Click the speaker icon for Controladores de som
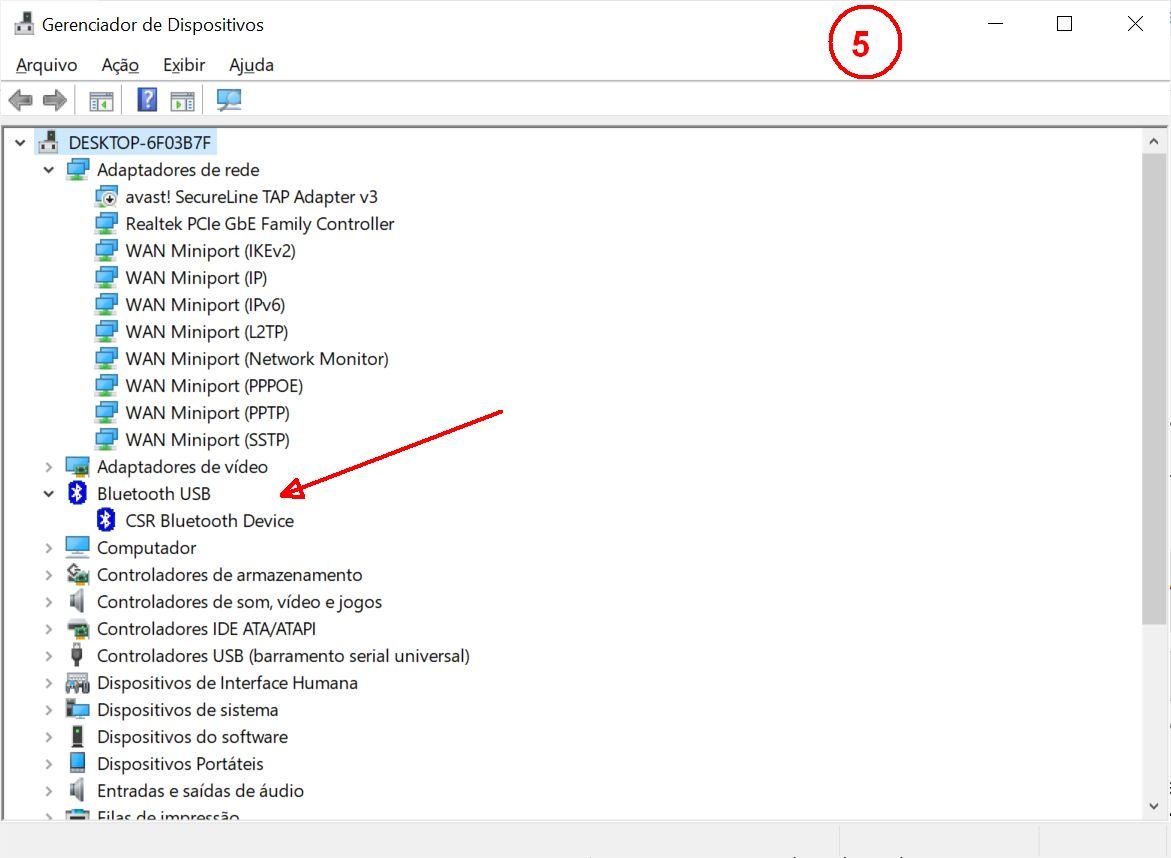 [76, 601]
